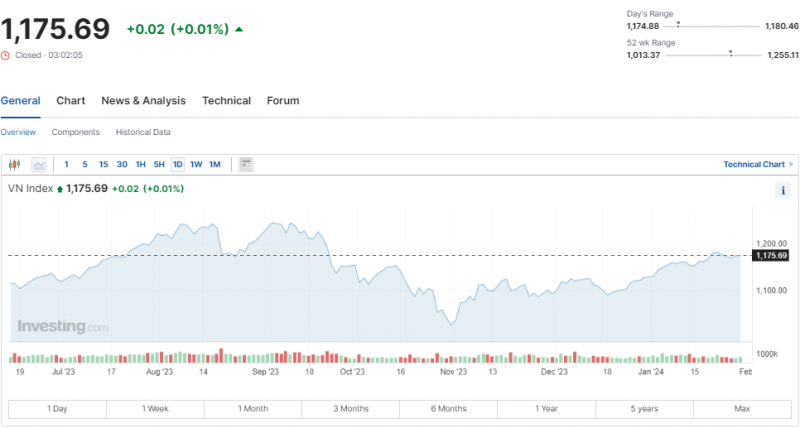Viewport: 800px width, 428px height.
Task: Click the red clock icon beside Closed
Action: pyautogui.click(x=6, y=55)
